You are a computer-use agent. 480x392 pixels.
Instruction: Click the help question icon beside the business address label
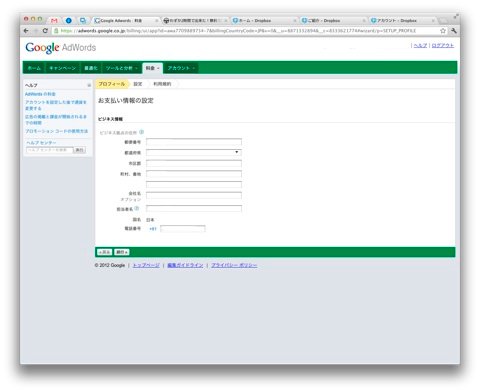pyautogui.click(x=141, y=132)
